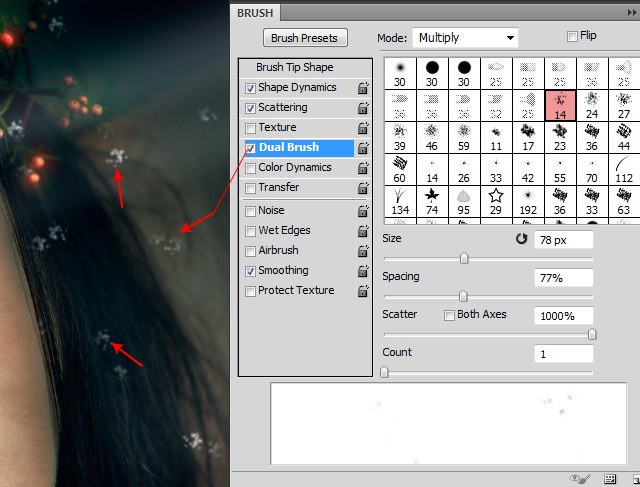Click the reset brush size circular arrow
Image resolution: width=640 pixels, height=487 pixels.
click(x=521, y=239)
